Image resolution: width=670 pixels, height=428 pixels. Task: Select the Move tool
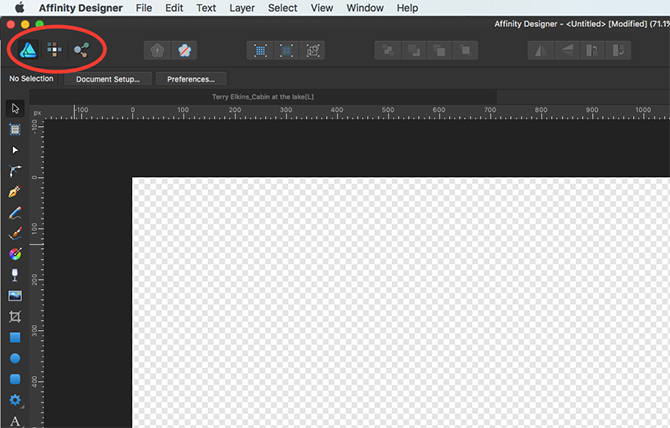15,108
